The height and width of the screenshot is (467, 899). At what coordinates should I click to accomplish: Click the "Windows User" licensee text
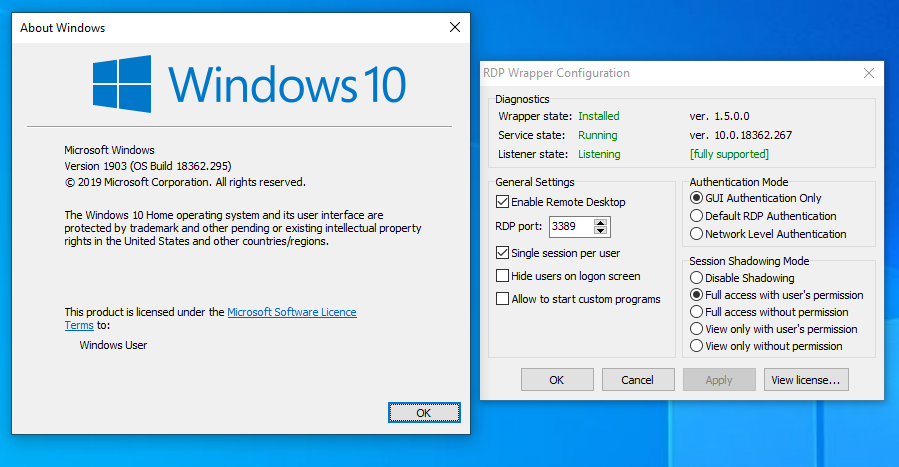tap(114, 345)
